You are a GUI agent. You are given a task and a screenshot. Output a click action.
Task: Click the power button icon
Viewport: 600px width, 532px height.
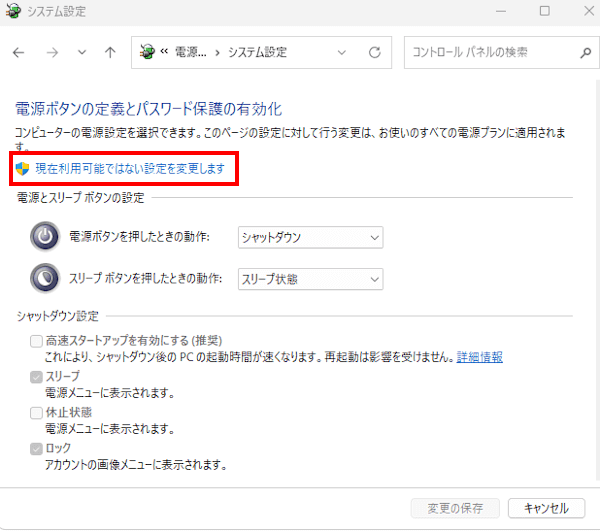coord(46,237)
